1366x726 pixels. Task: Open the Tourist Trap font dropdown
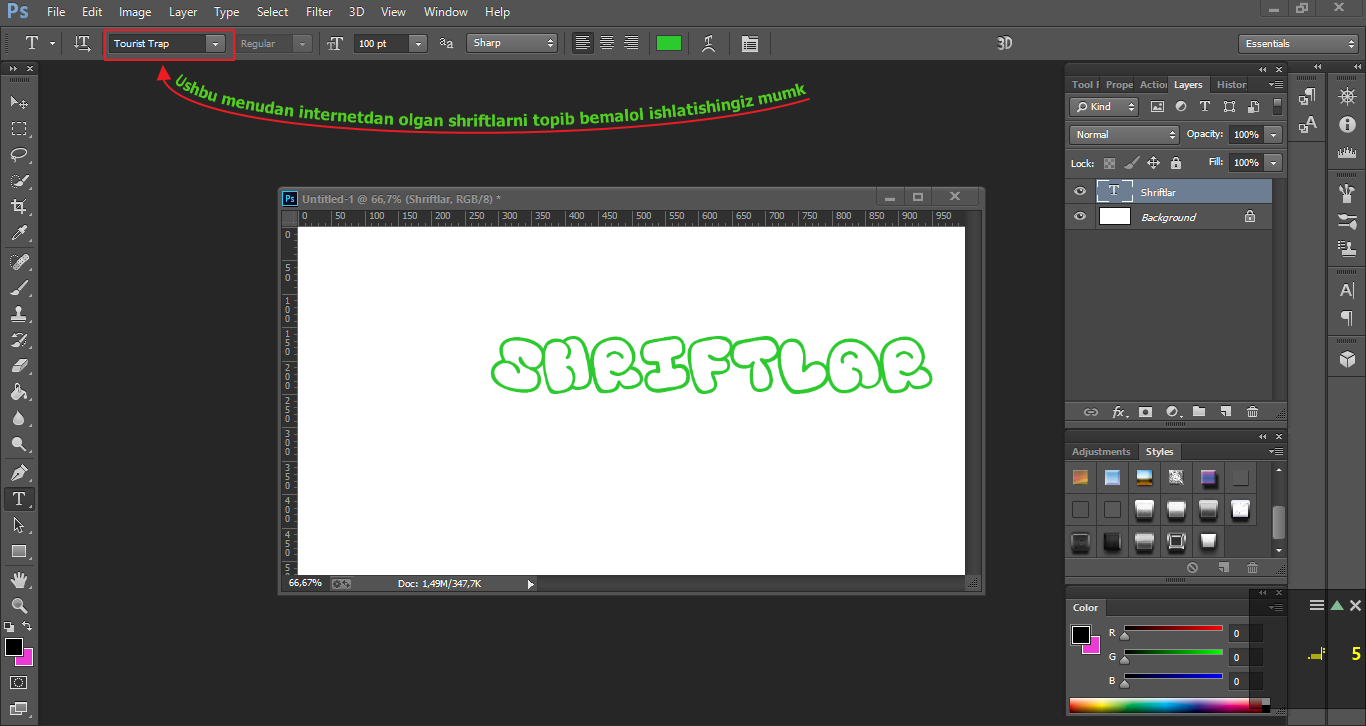pos(215,44)
